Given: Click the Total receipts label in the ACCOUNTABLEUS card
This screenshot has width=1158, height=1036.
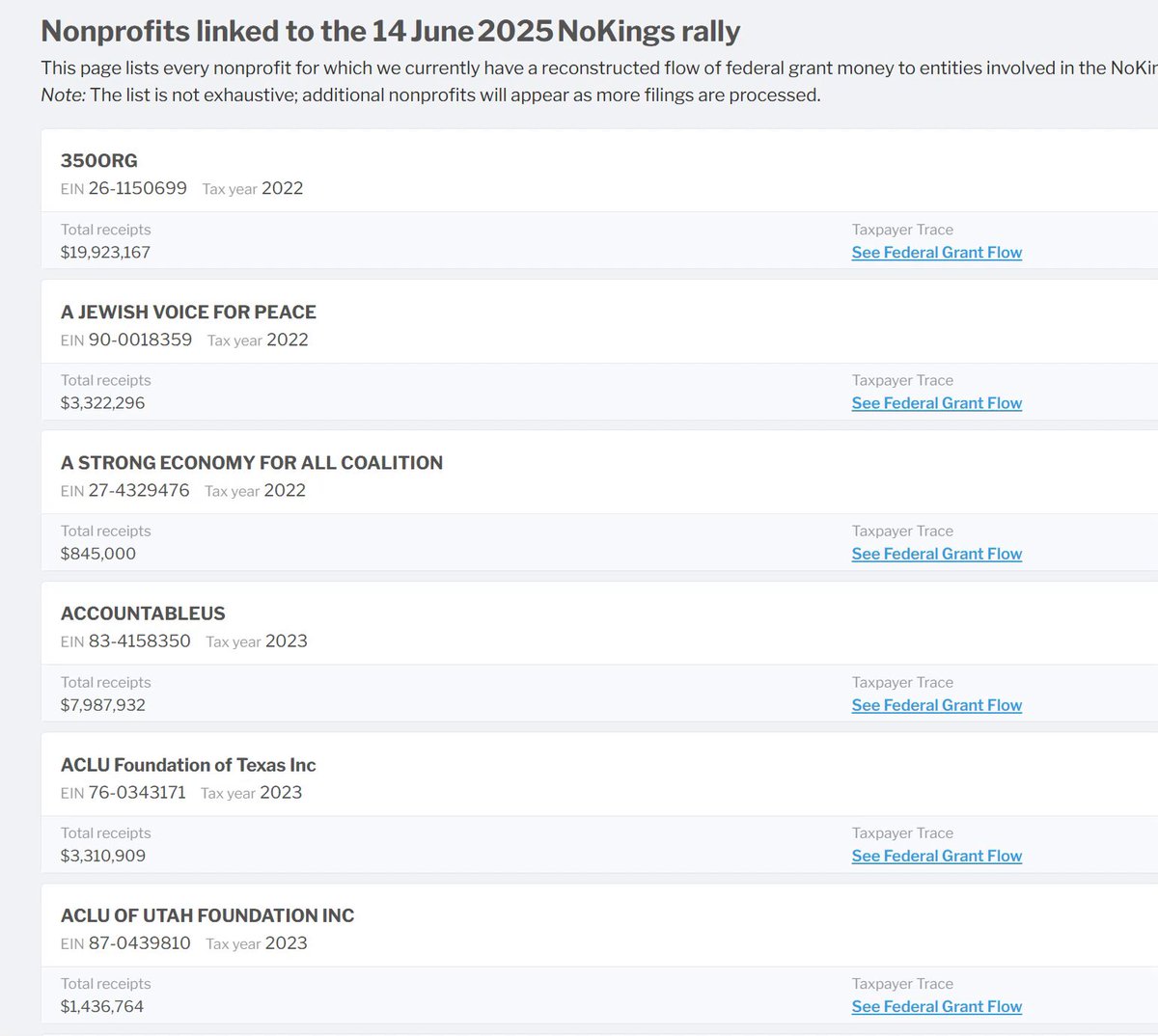Looking at the screenshot, I should click(106, 682).
